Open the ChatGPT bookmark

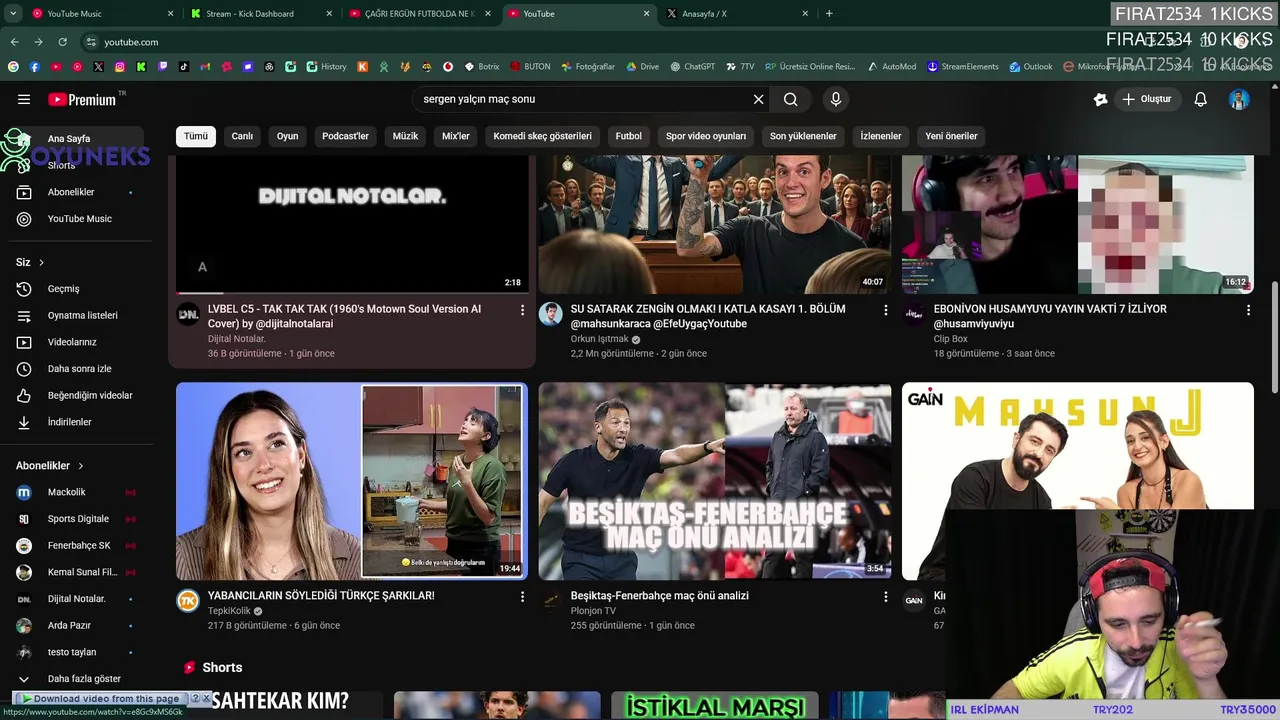point(692,67)
